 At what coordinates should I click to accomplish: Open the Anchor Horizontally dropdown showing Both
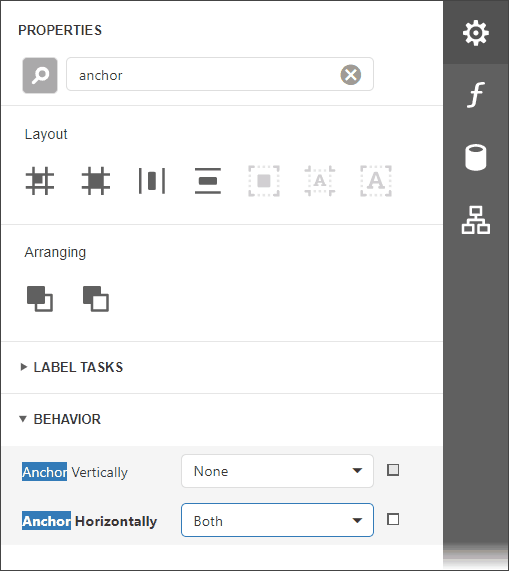[x=277, y=520]
